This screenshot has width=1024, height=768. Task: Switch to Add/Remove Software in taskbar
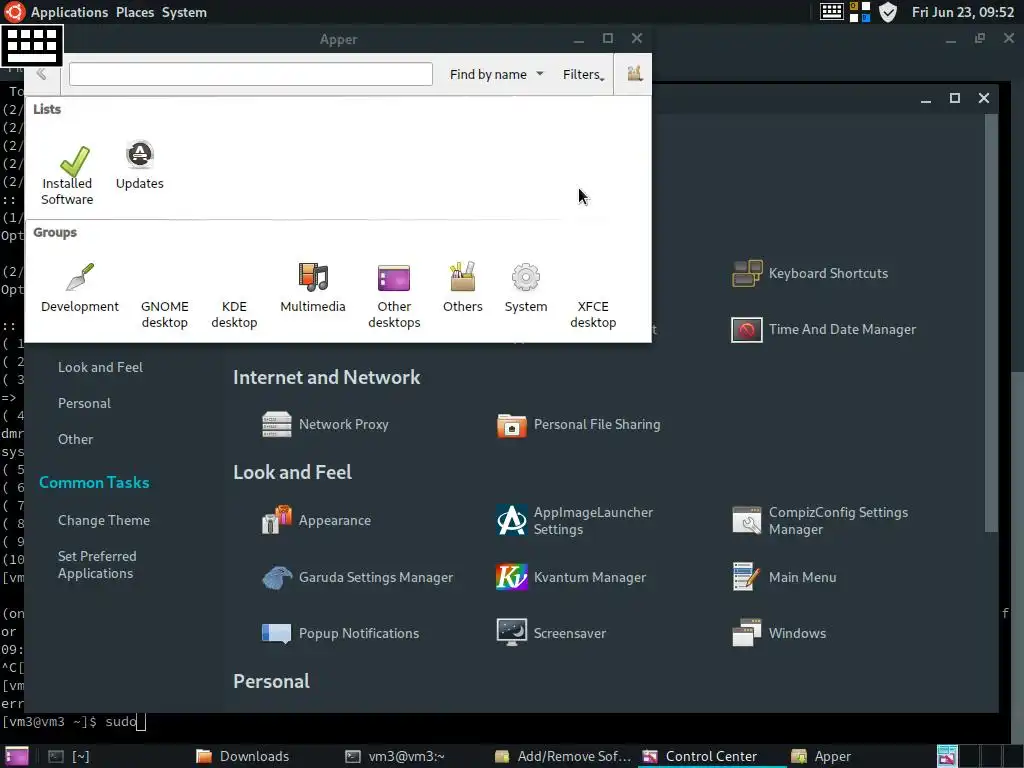point(562,756)
